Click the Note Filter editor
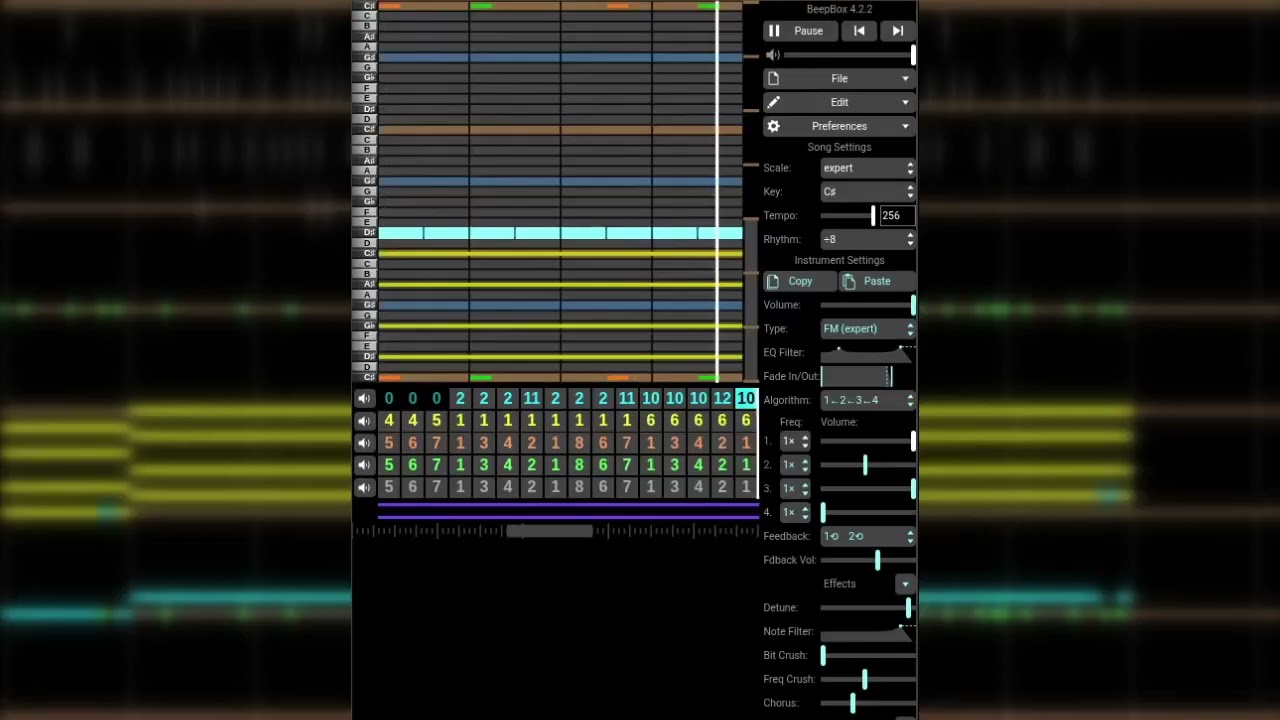The width and height of the screenshot is (1280, 720). [868, 632]
